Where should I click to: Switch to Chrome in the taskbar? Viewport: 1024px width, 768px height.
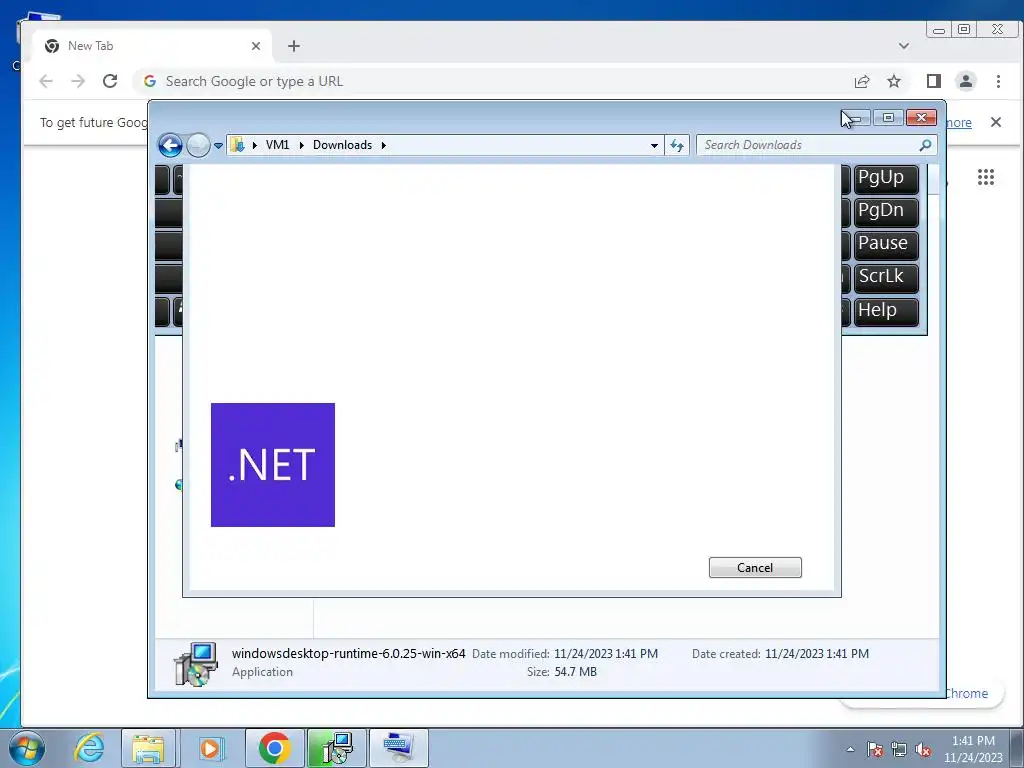tap(274, 748)
